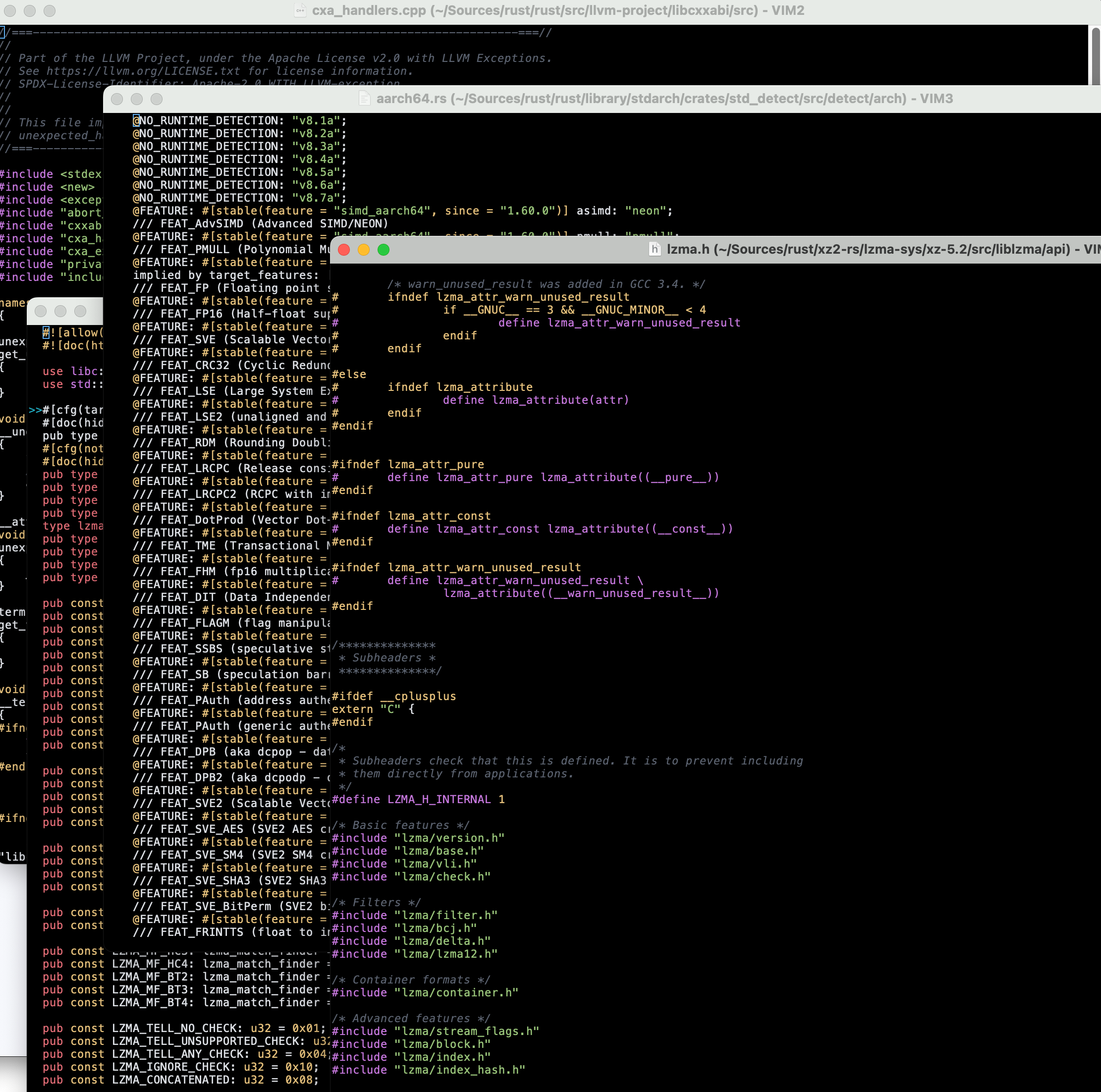The image size is (1101, 1092).
Task: Maximize the lzma.h window with green button
Action: 384,250
